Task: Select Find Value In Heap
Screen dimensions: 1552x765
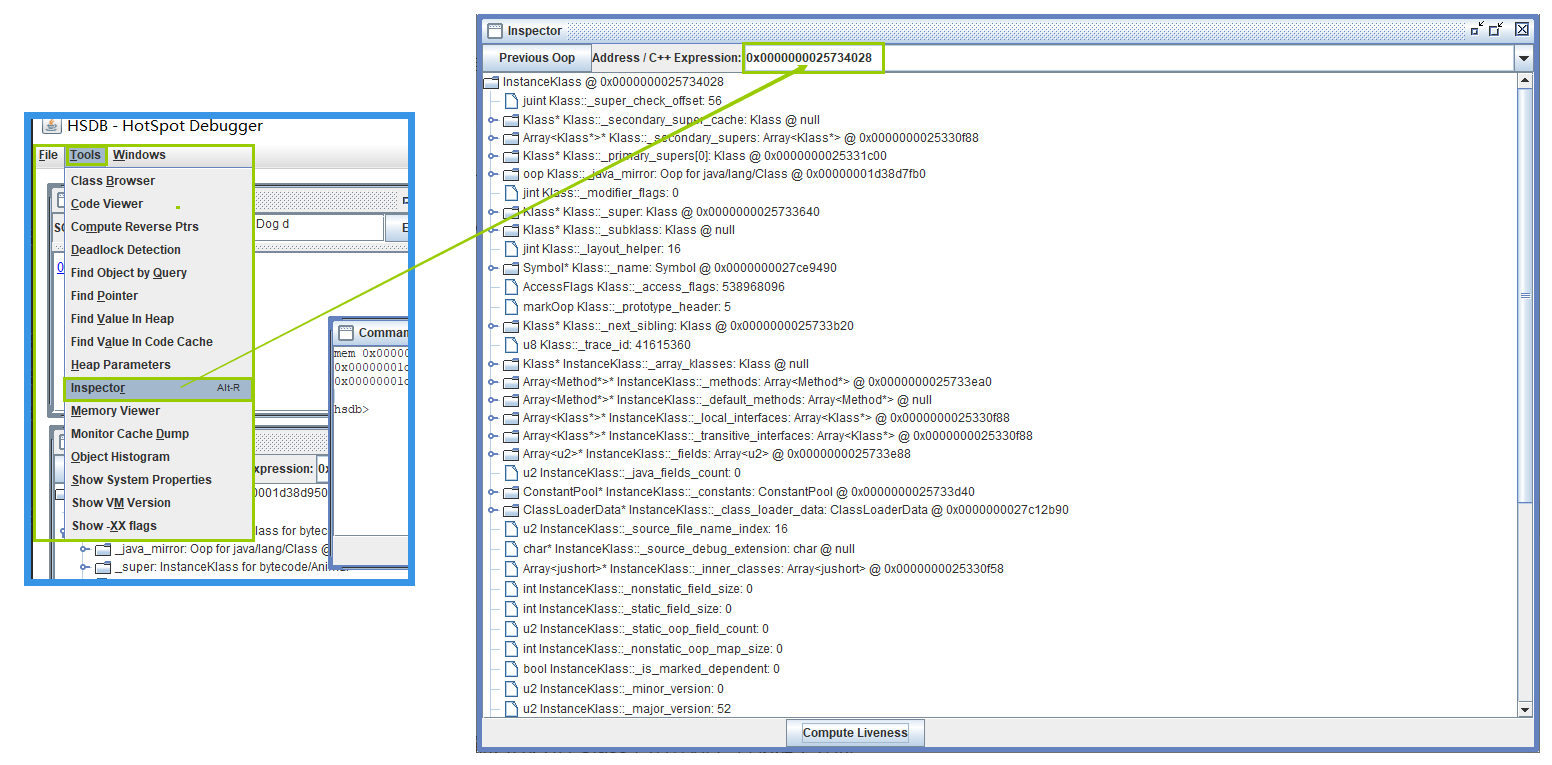Action: point(158,319)
